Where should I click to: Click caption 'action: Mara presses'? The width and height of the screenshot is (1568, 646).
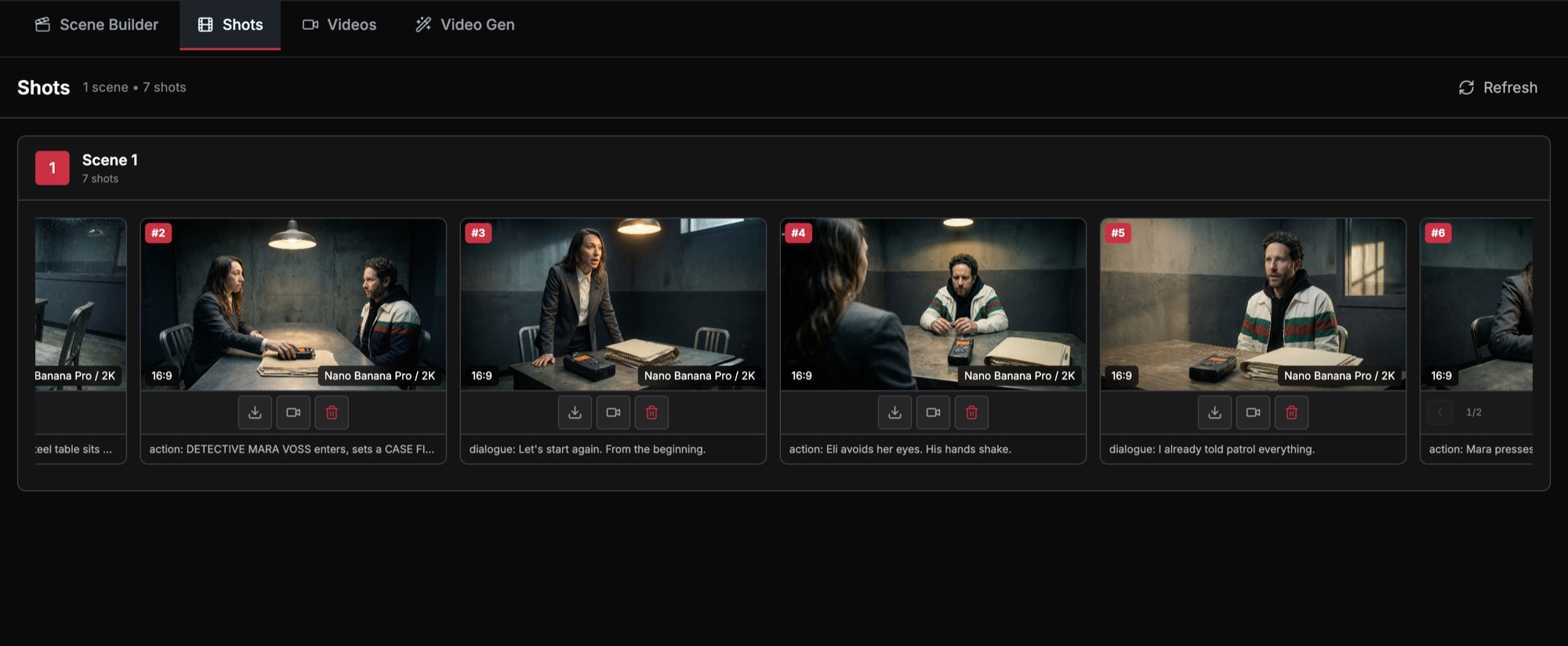(1480, 449)
